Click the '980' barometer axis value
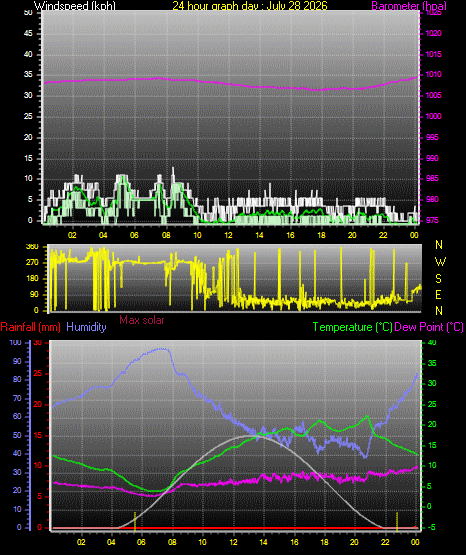466x555 pixels. pos(432,199)
